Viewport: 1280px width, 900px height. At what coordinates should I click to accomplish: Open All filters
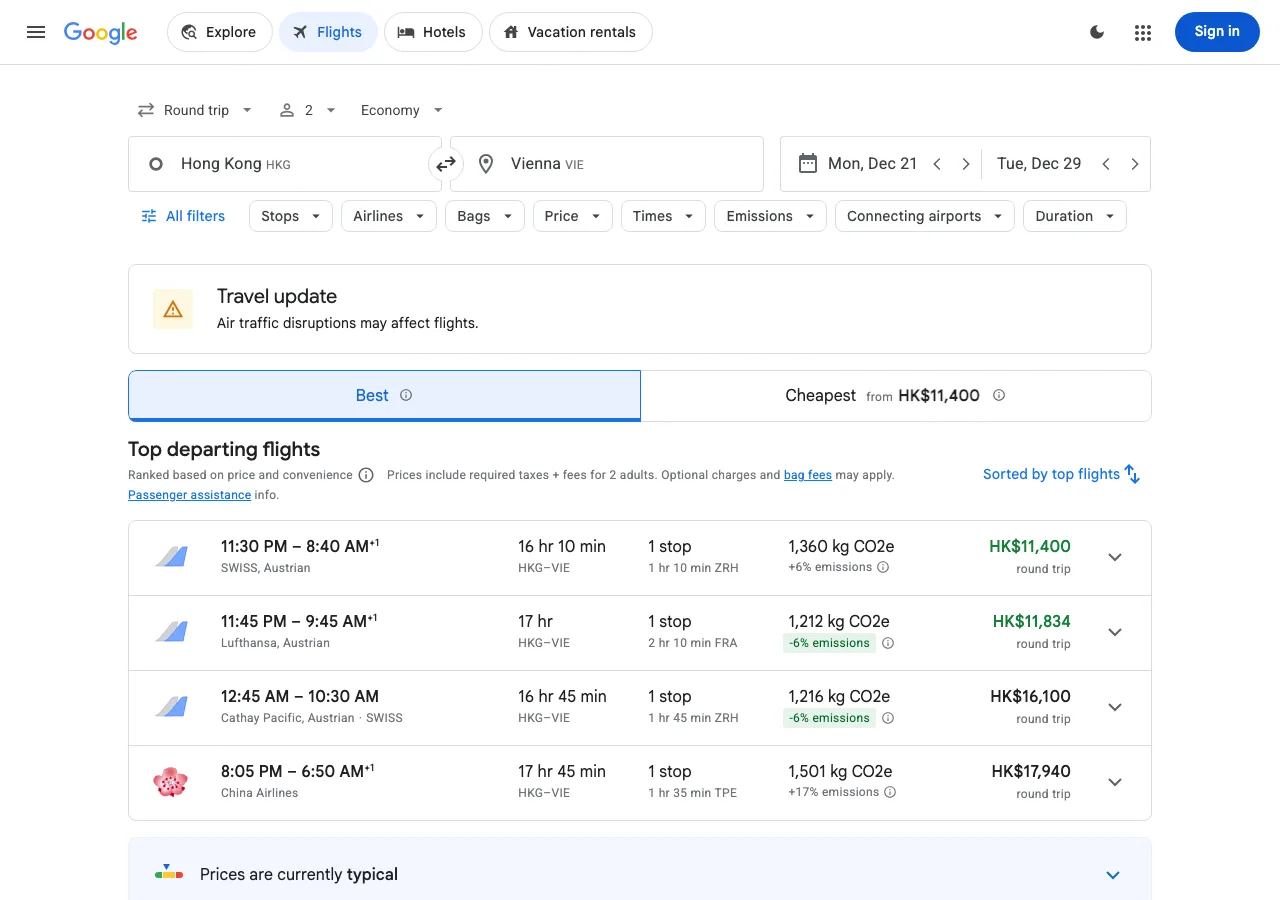point(183,216)
